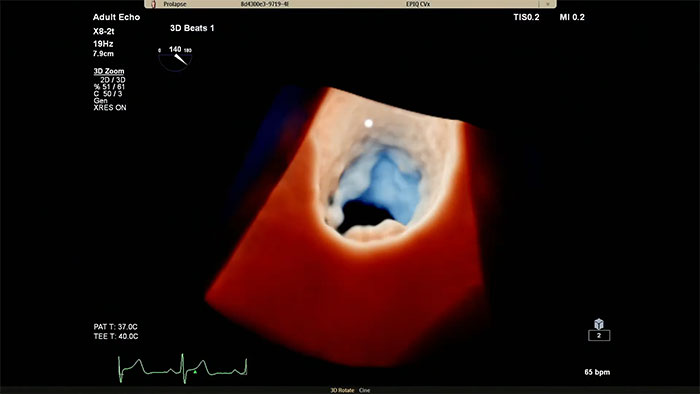Click the 'EPIQ CVx' text in the top bar
The height and width of the screenshot is (394, 700).
tap(418, 4)
